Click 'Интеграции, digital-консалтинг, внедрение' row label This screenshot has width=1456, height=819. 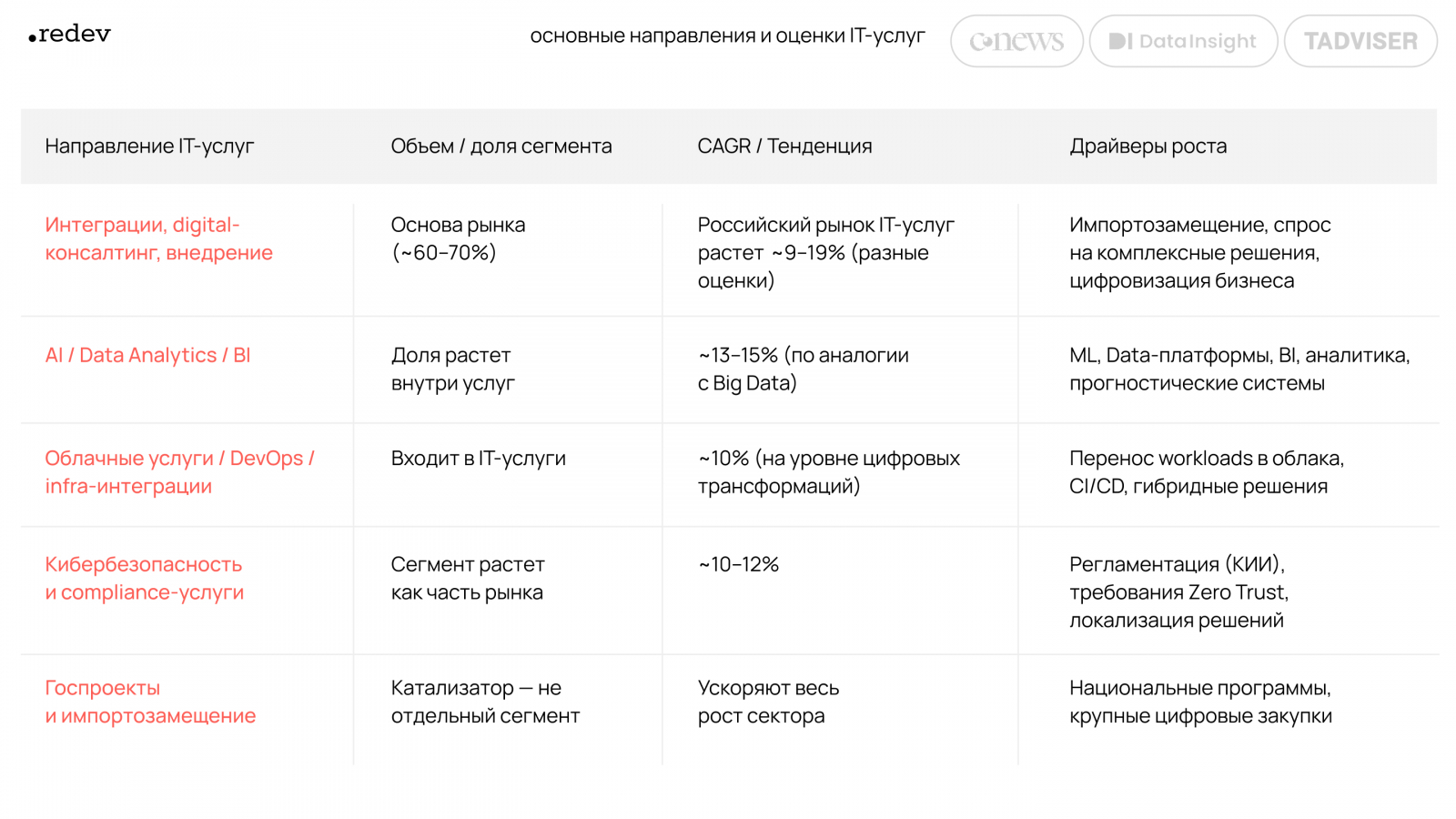[x=158, y=238]
